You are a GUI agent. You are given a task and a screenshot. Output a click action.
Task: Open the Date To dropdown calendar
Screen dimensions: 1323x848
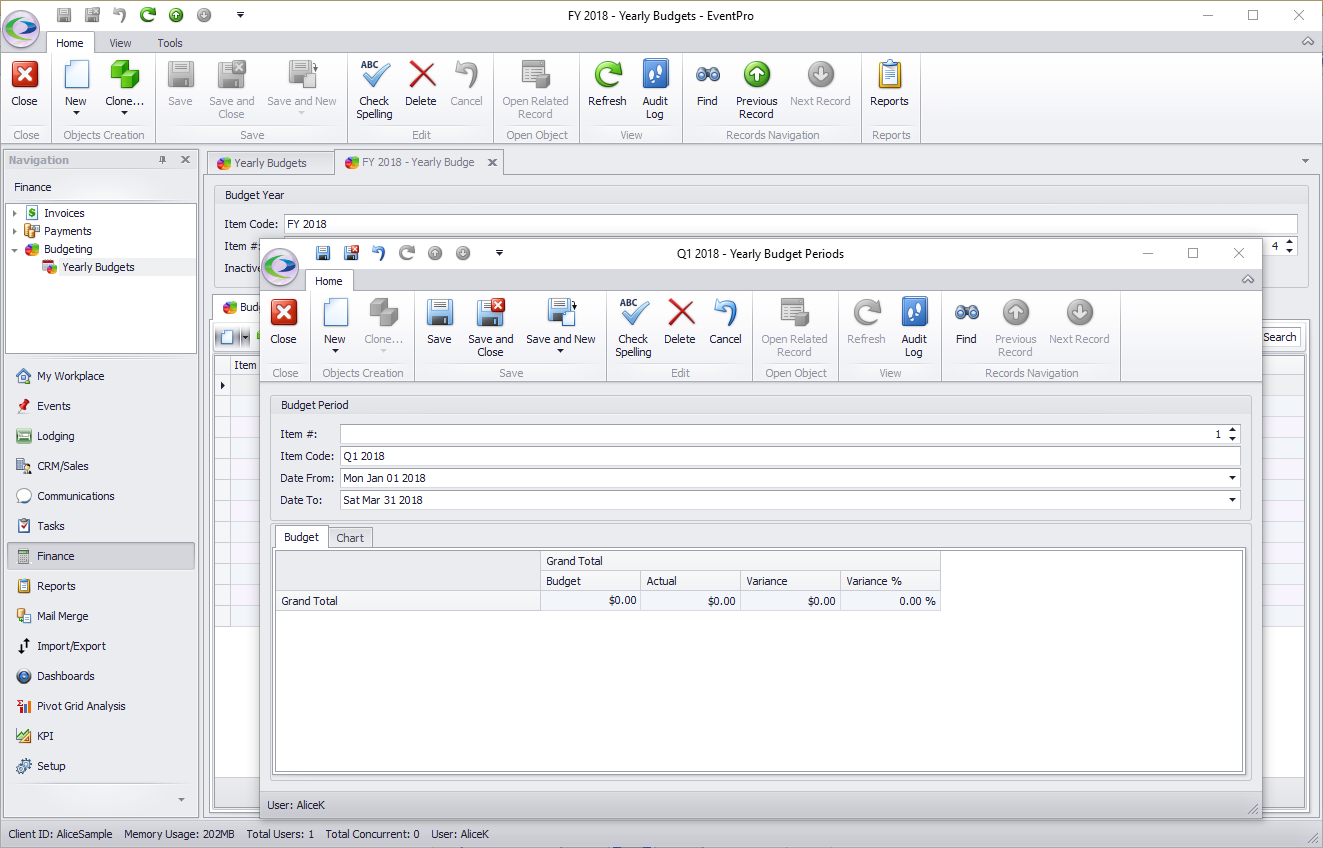coord(1232,500)
